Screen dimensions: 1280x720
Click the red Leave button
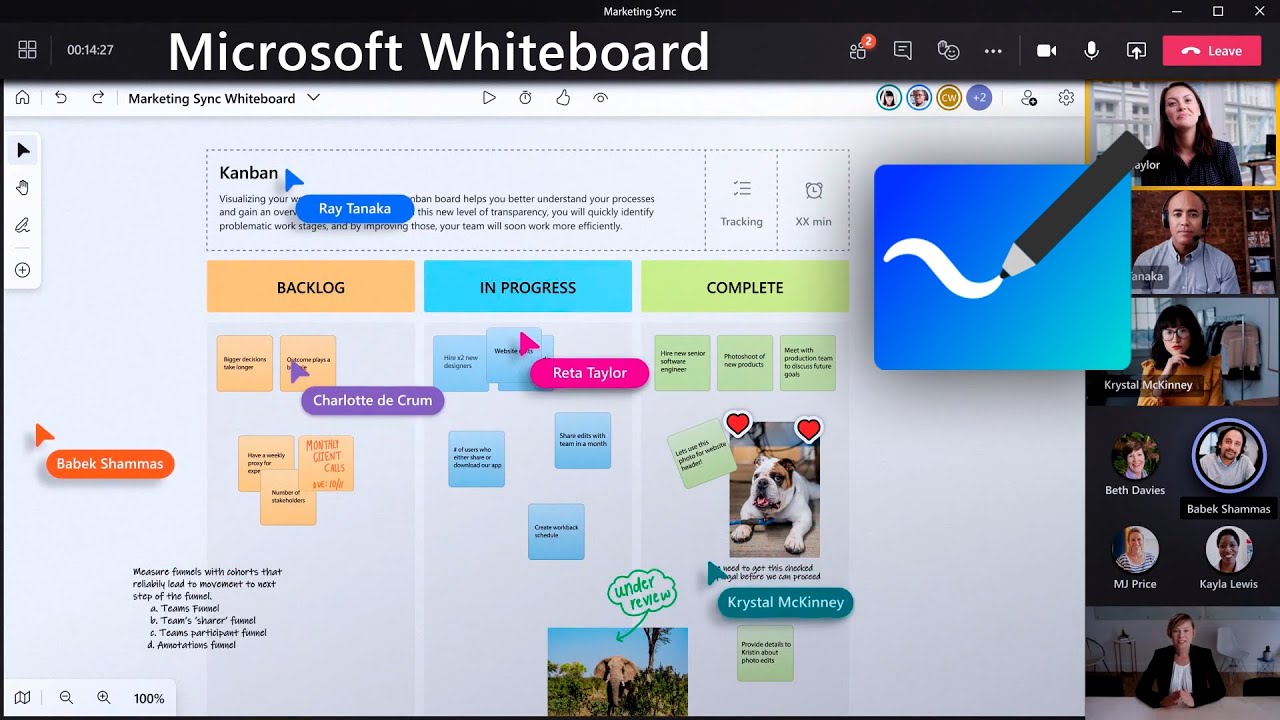pyautogui.click(x=1211, y=50)
